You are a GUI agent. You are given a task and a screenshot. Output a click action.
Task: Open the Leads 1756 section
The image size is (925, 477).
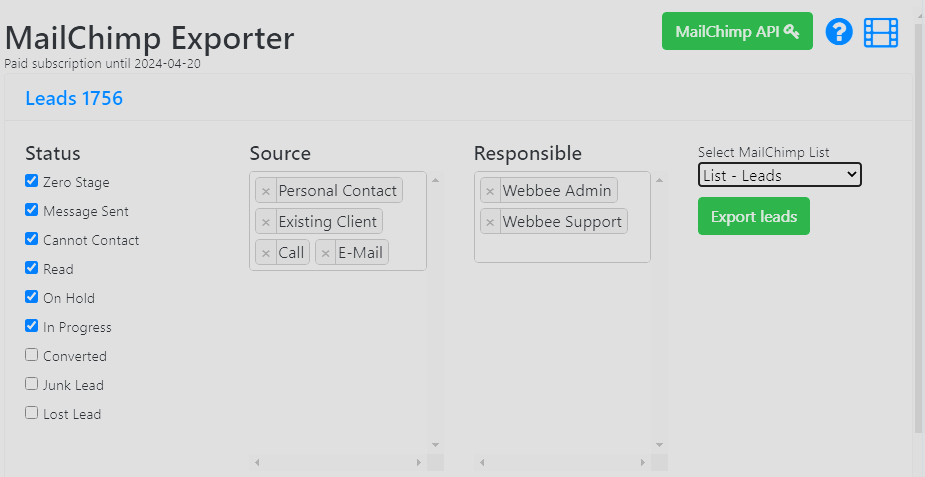[74, 98]
